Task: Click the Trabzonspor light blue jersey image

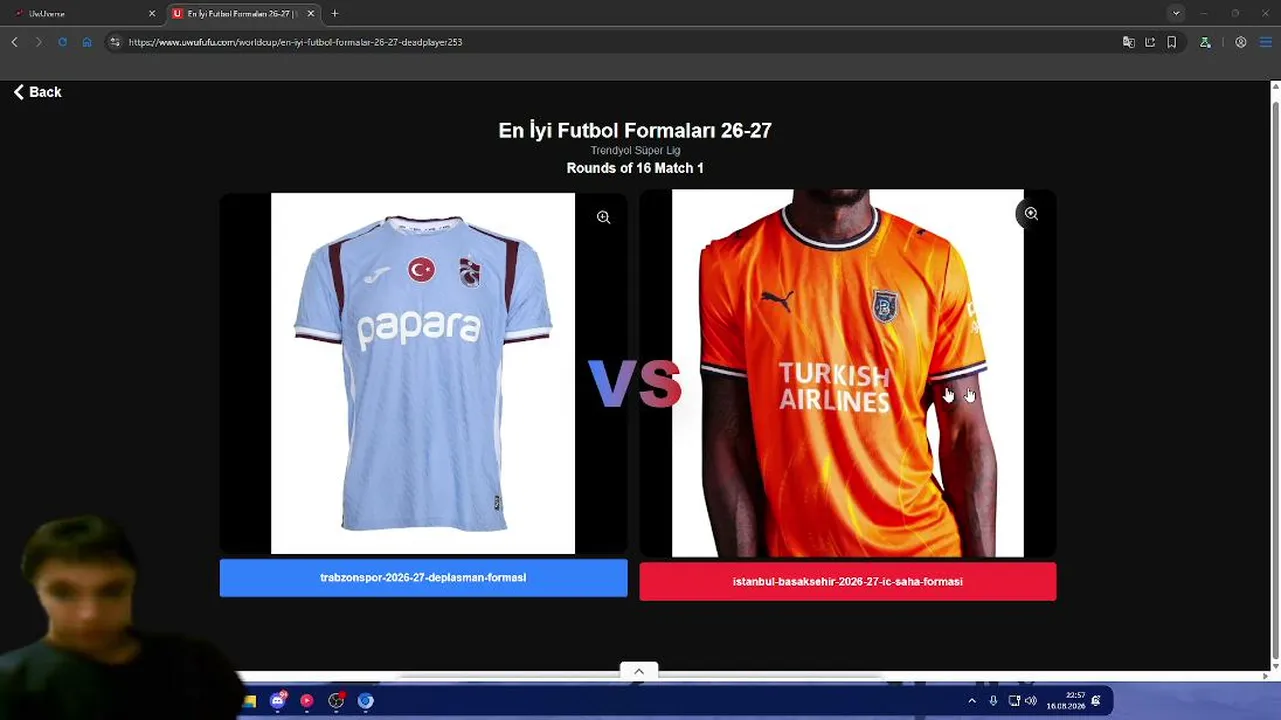Action: [x=423, y=373]
